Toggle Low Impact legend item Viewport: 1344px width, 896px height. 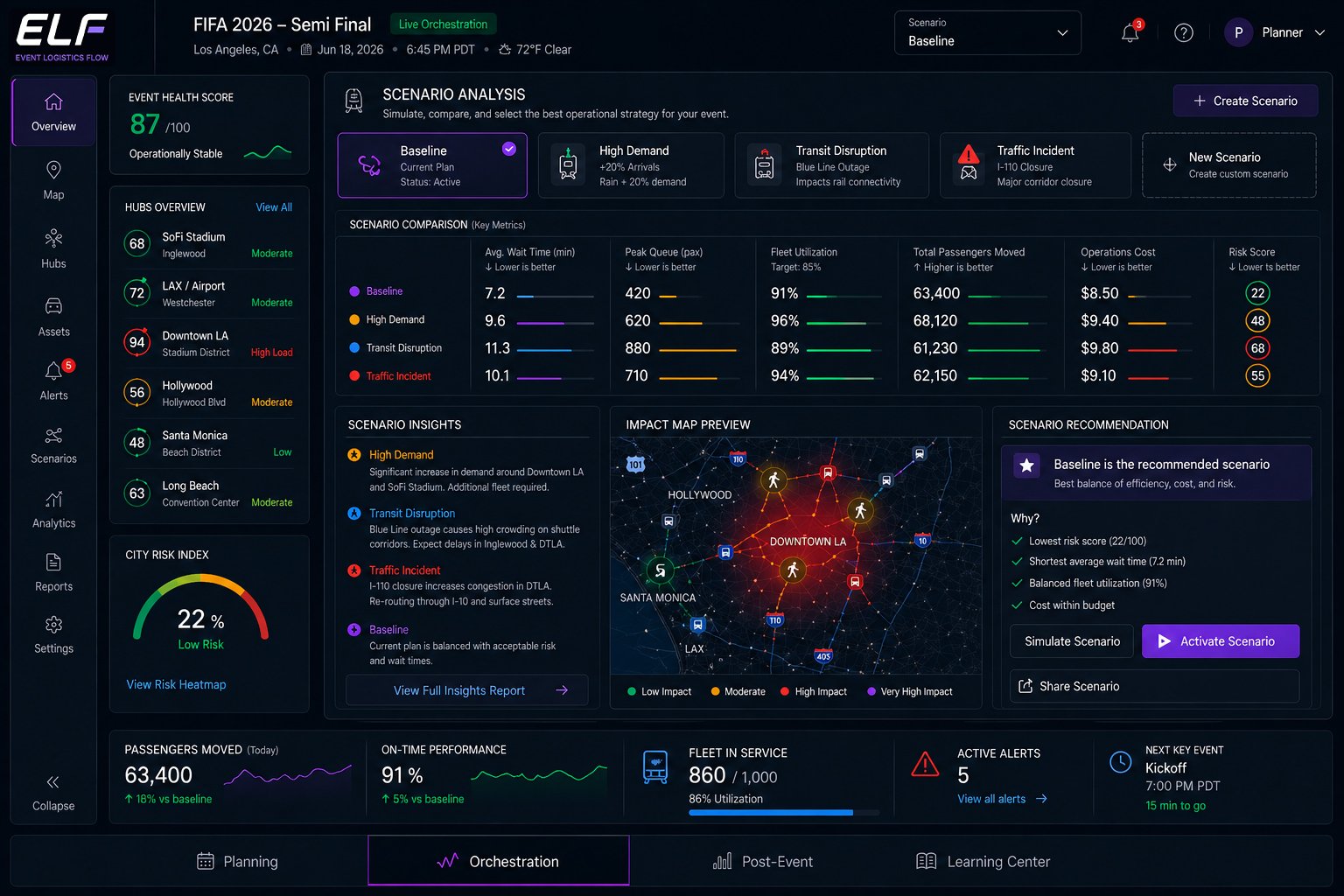(659, 691)
